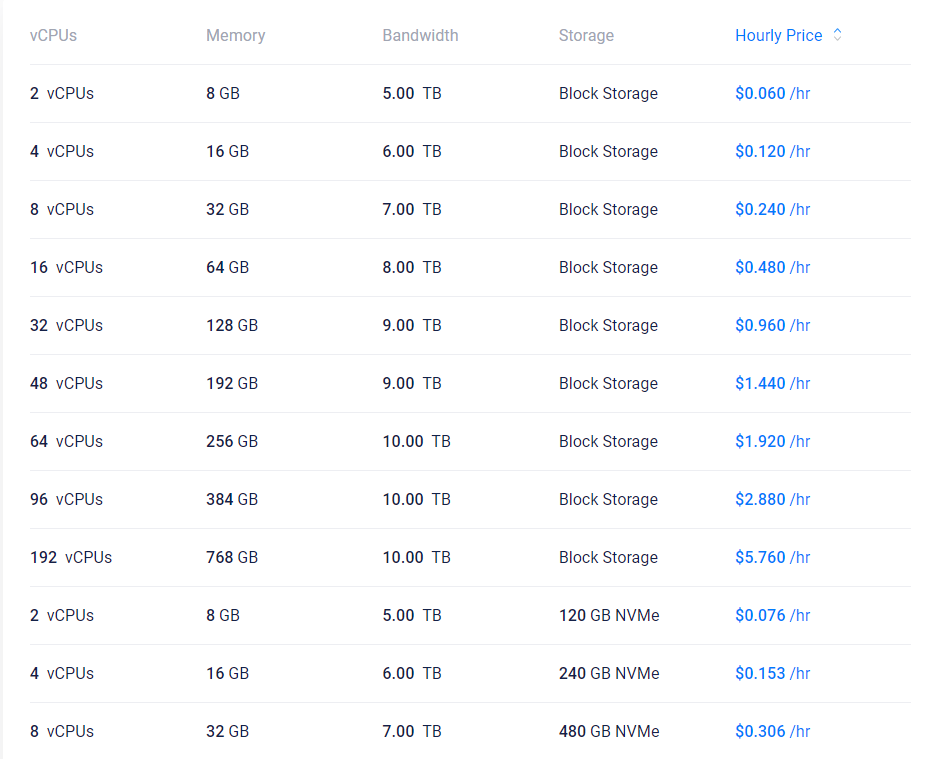
Task: Select the $0.480 /hr price link
Action: click(772, 267)
